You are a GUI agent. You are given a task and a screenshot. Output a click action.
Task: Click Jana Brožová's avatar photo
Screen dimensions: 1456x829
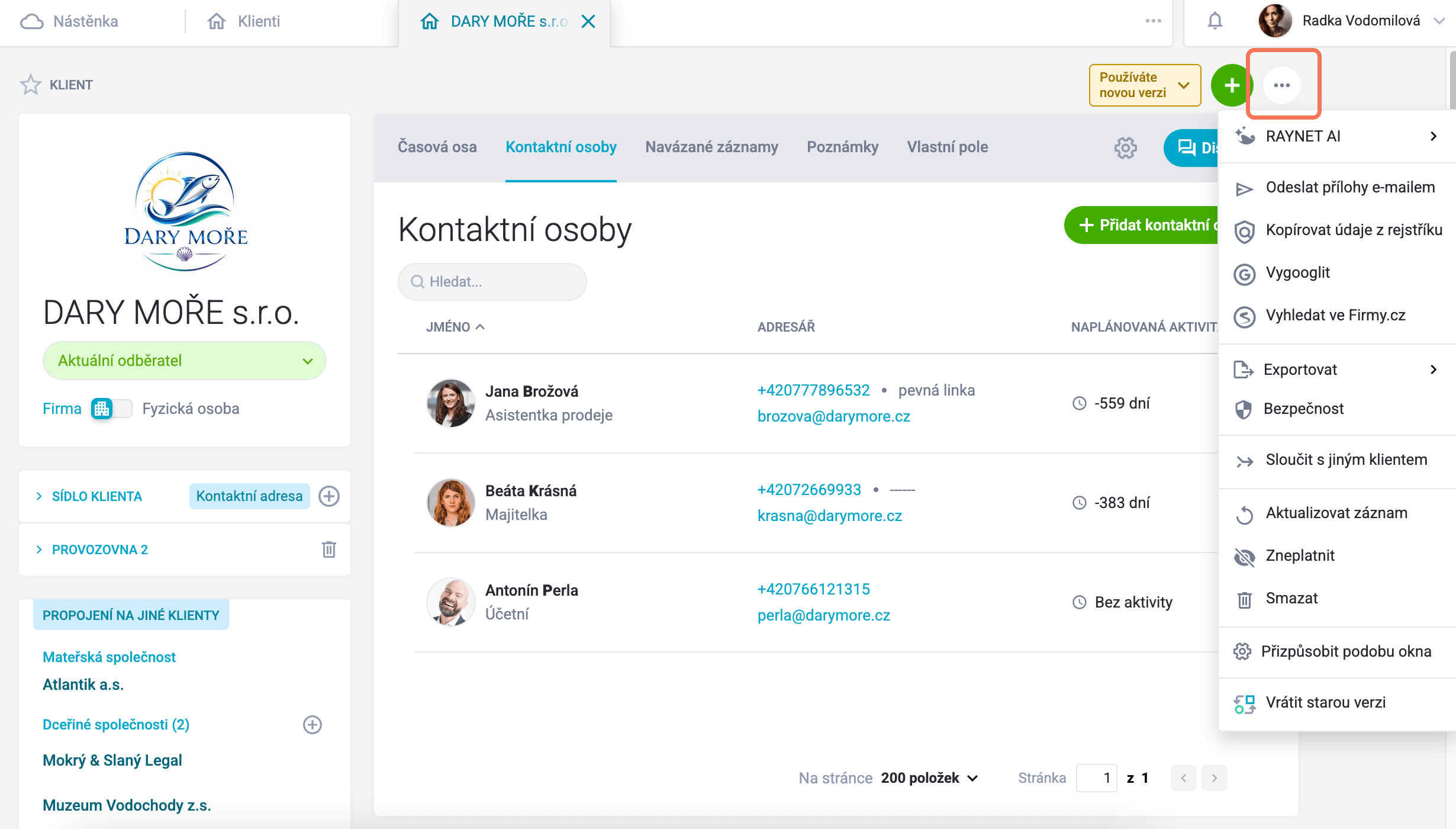click(450, 403)
